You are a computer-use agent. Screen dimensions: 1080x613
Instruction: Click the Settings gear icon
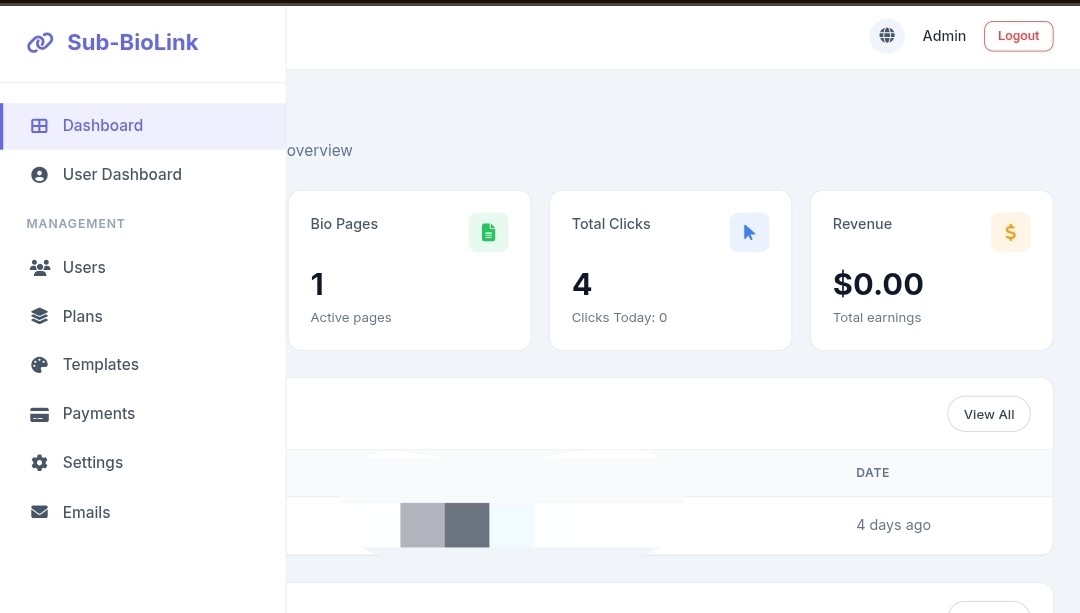tap(39, 463)
